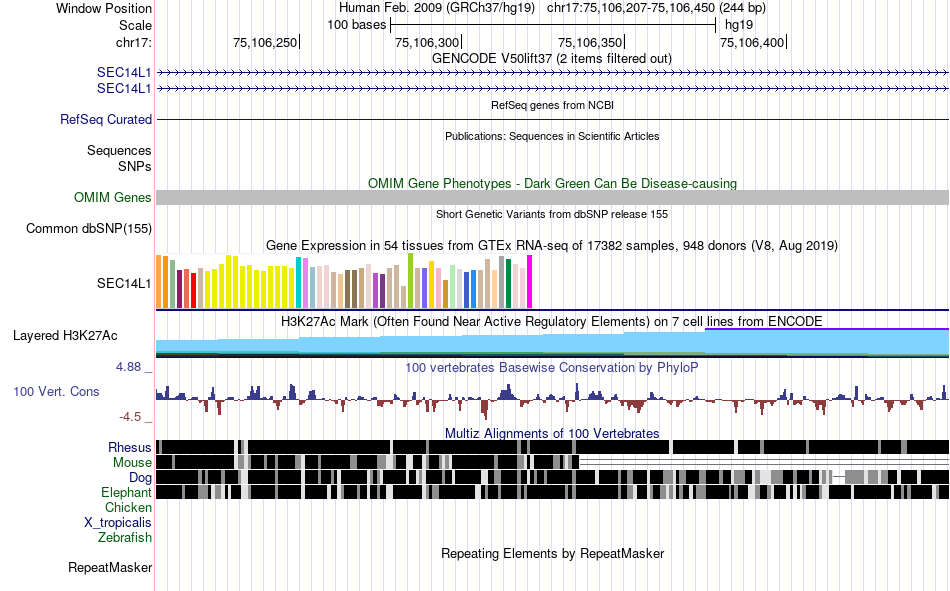Click the Scale track label
This screenshot has height=591, width=950.
tap(135, 25)
